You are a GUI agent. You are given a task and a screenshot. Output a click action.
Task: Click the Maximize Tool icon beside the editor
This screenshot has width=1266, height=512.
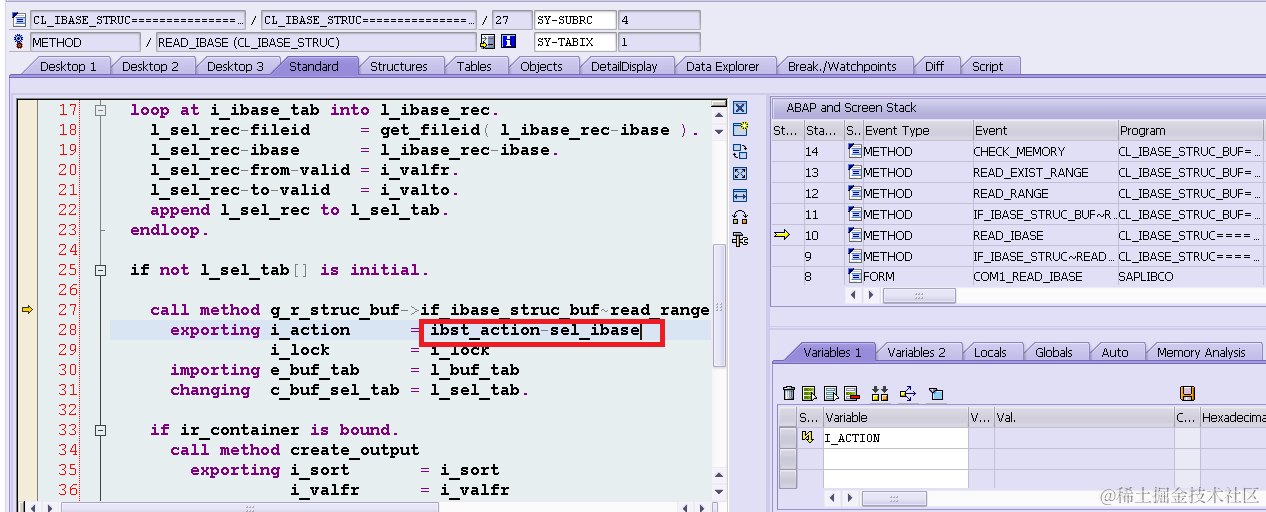tap(740, 173)
